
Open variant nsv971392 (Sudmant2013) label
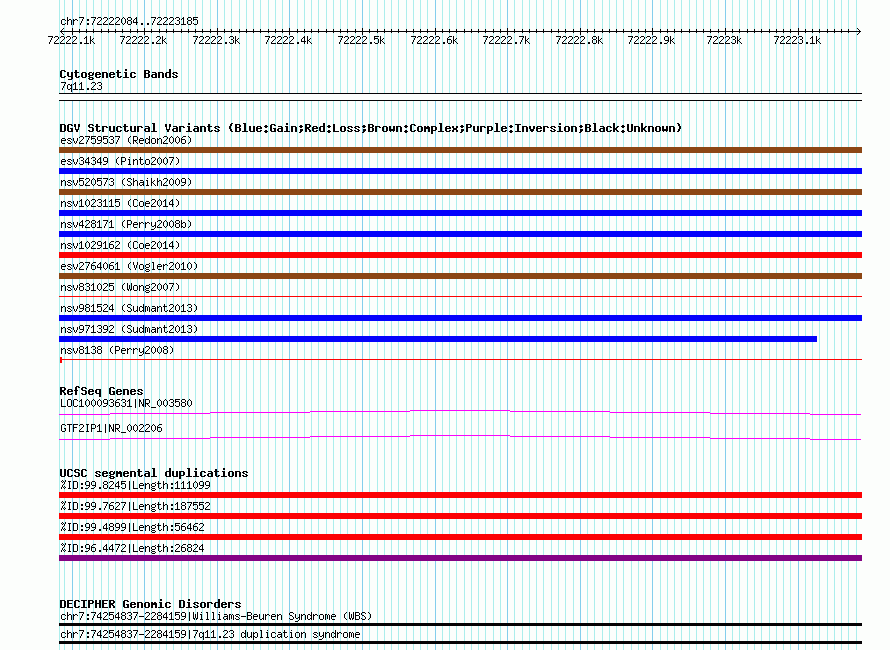(x=129, y=329)
